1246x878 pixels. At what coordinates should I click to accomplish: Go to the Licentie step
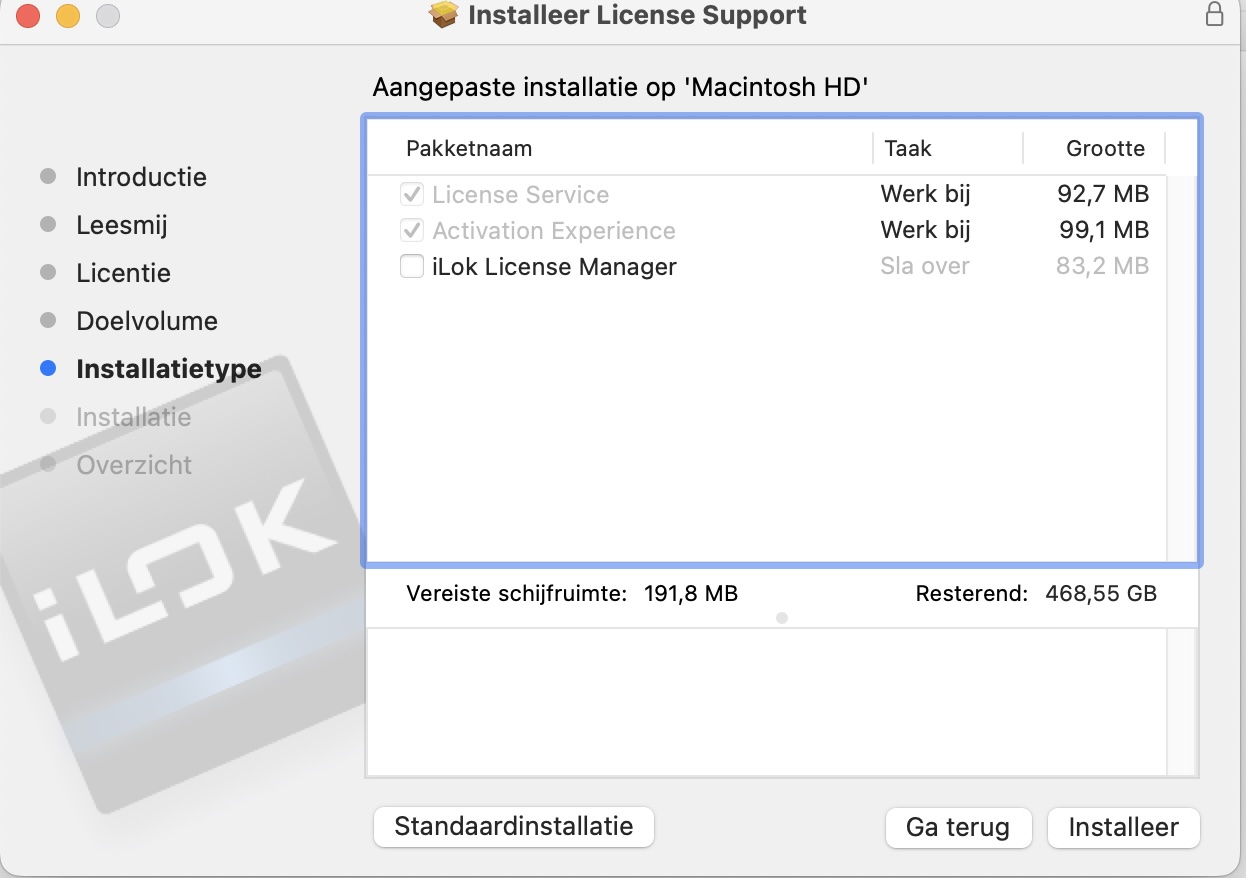pos(123,273)
